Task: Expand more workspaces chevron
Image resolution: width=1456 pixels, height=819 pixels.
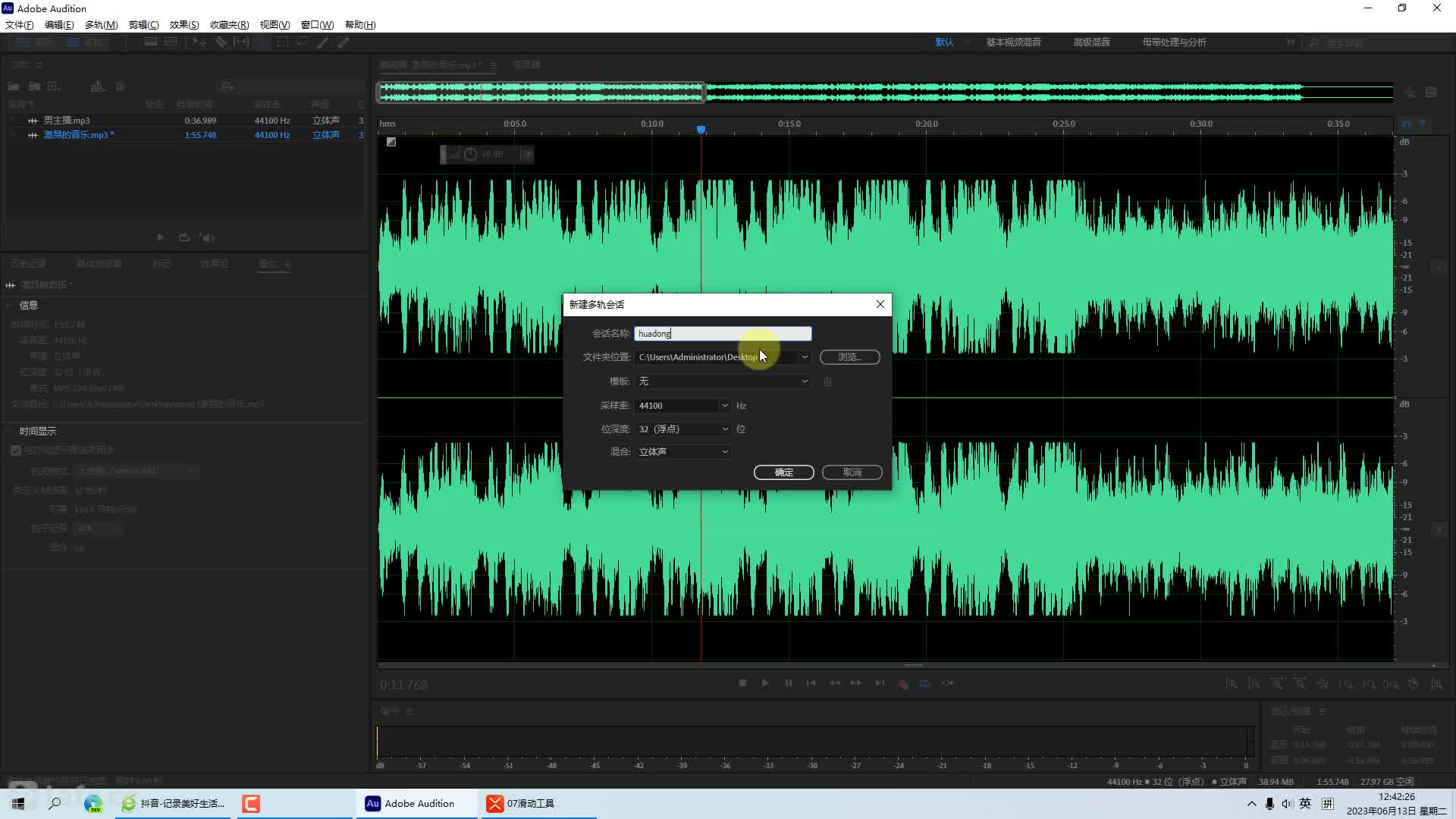Action: 1290,42
